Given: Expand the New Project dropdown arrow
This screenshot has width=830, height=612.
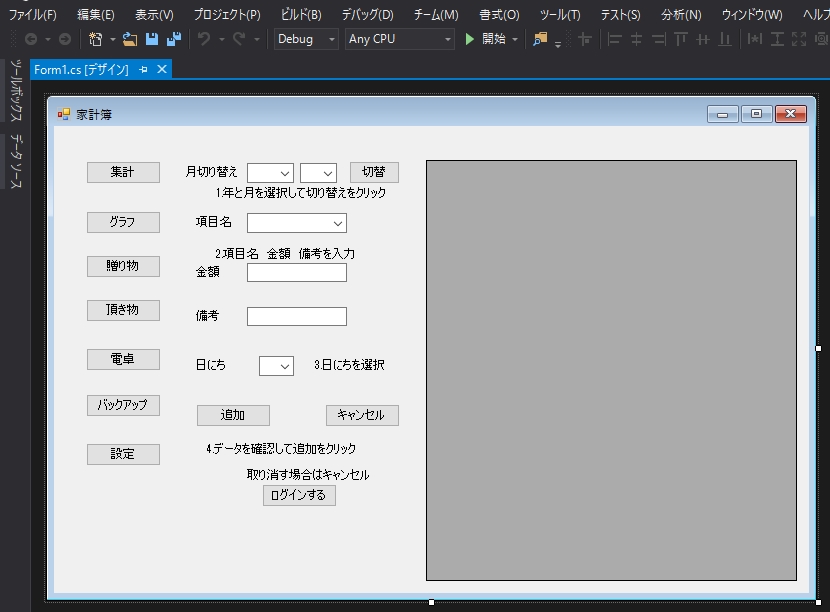Looking at the screenshot, I should pyautogui.click(x=113, y=40).
